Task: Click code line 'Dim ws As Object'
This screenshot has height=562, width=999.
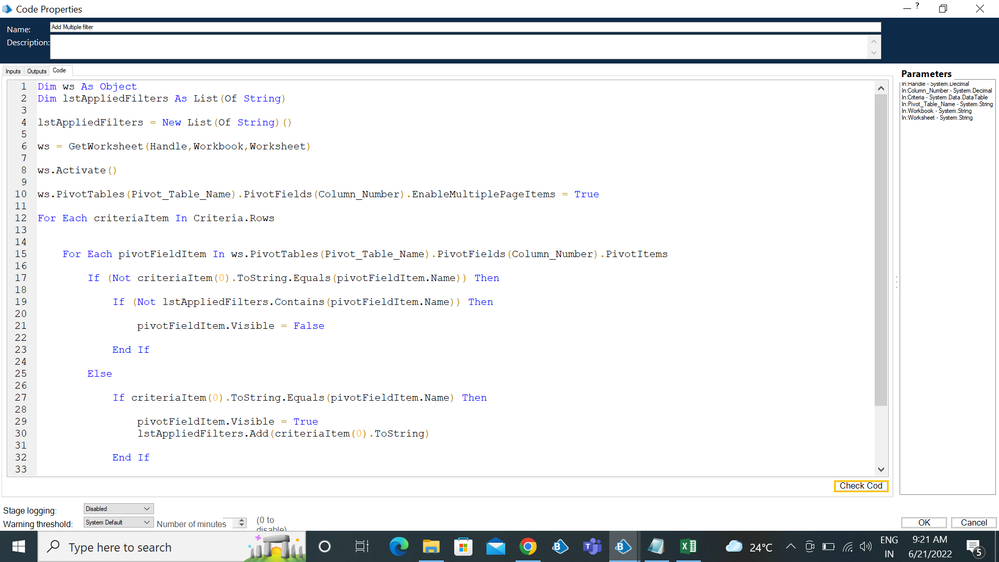Action: (x=87, y=87)
